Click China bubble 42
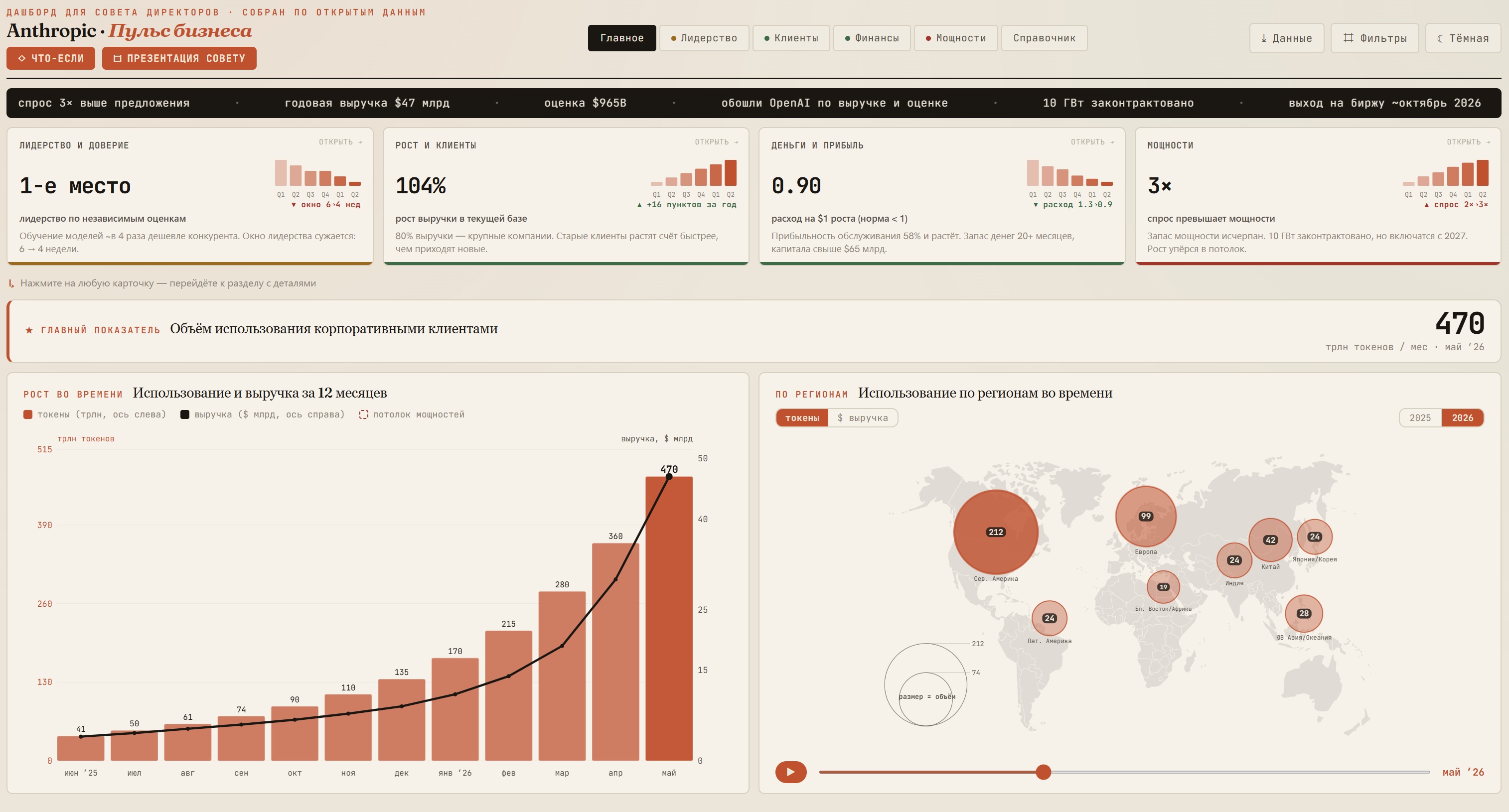The height and width of the screenshot is (812, 1509). [1270, 540]
